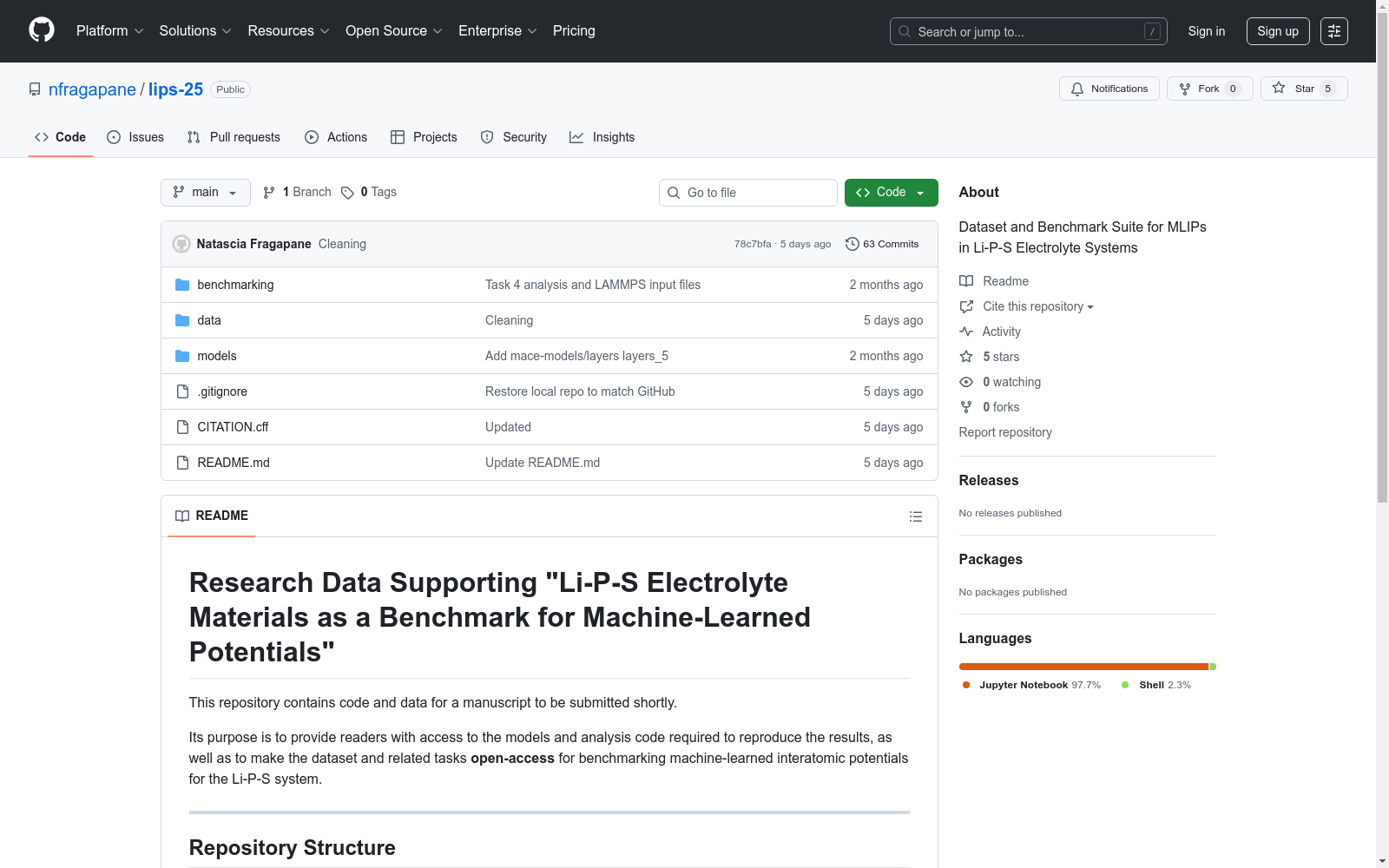
Task: Click the Sign up button
Action: pos(1278,31)
